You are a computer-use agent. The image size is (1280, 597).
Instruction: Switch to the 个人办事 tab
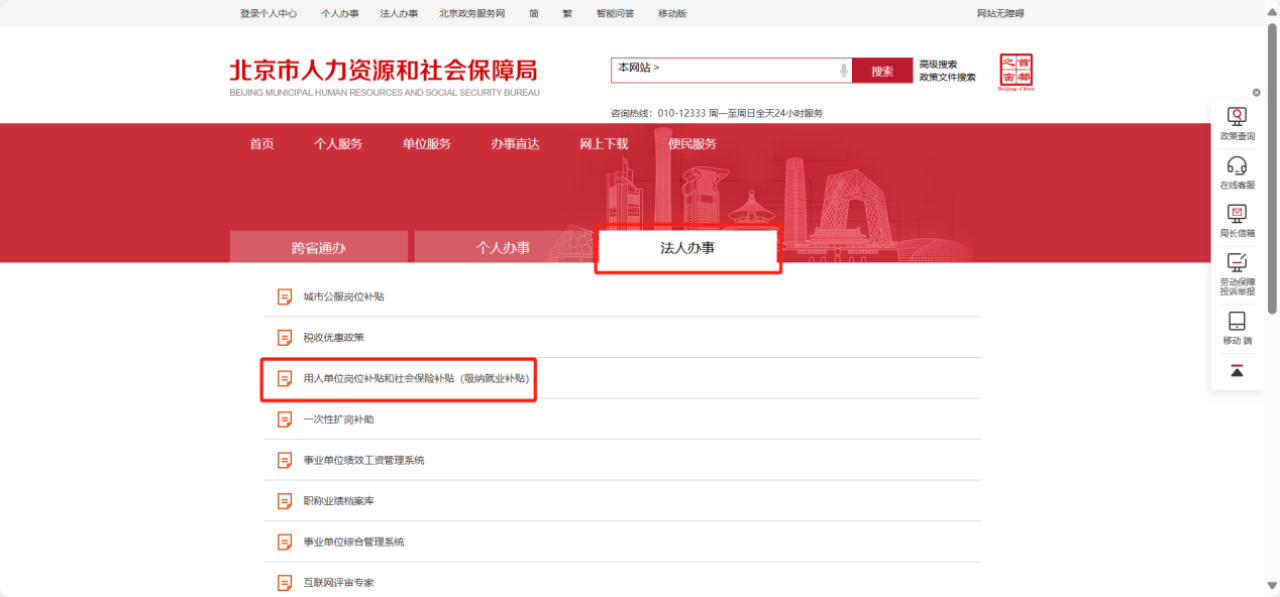click(x=503, y=248)
